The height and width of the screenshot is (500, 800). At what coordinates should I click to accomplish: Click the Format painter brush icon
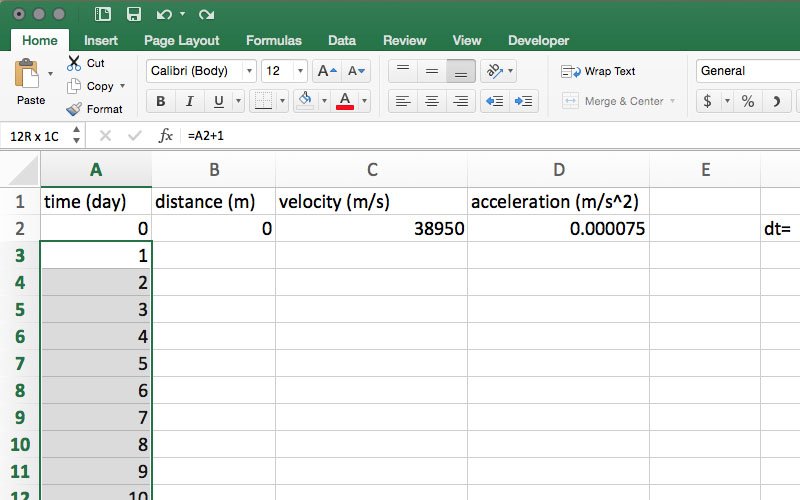tap(75, 109)
